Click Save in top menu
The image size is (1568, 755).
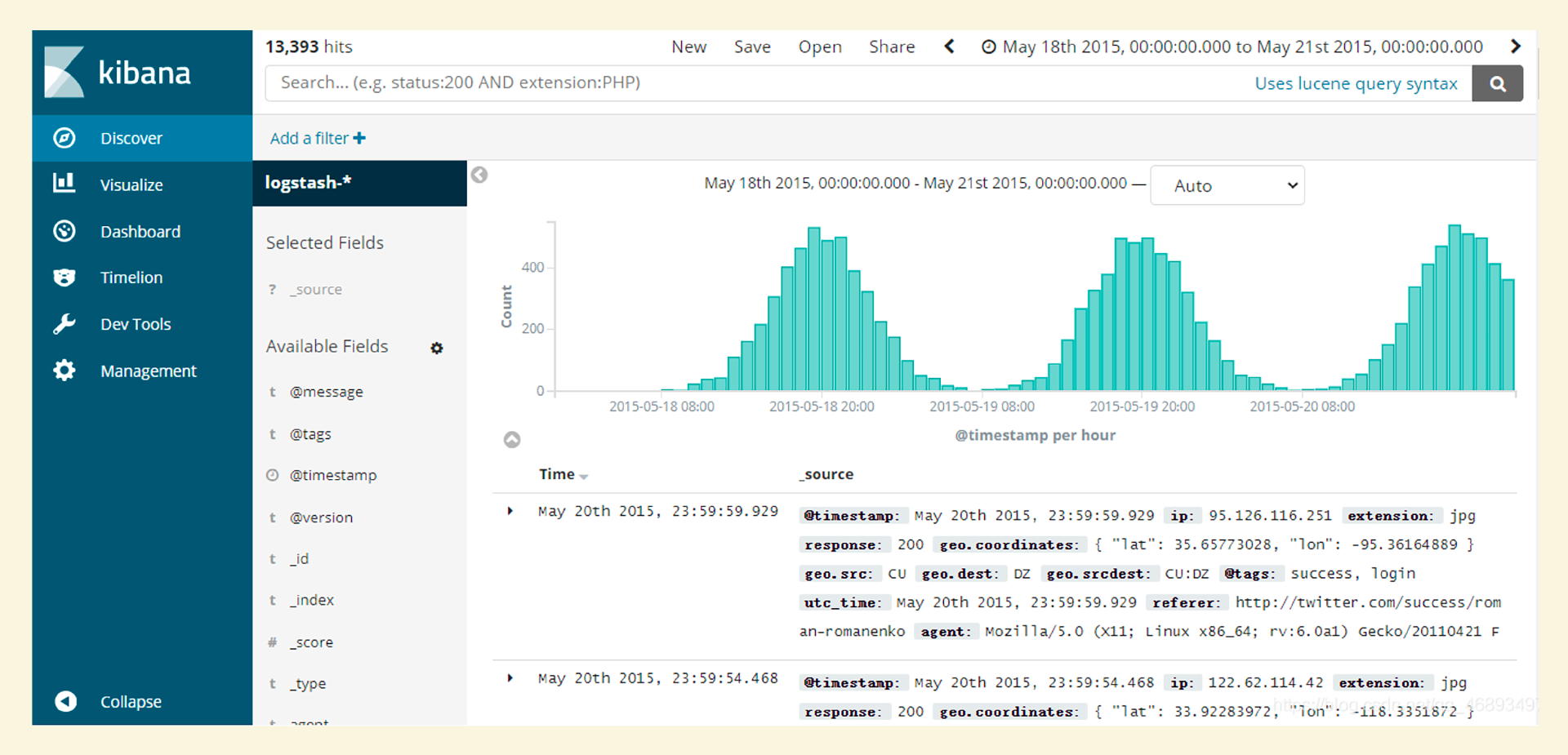(x=752, y=47)
